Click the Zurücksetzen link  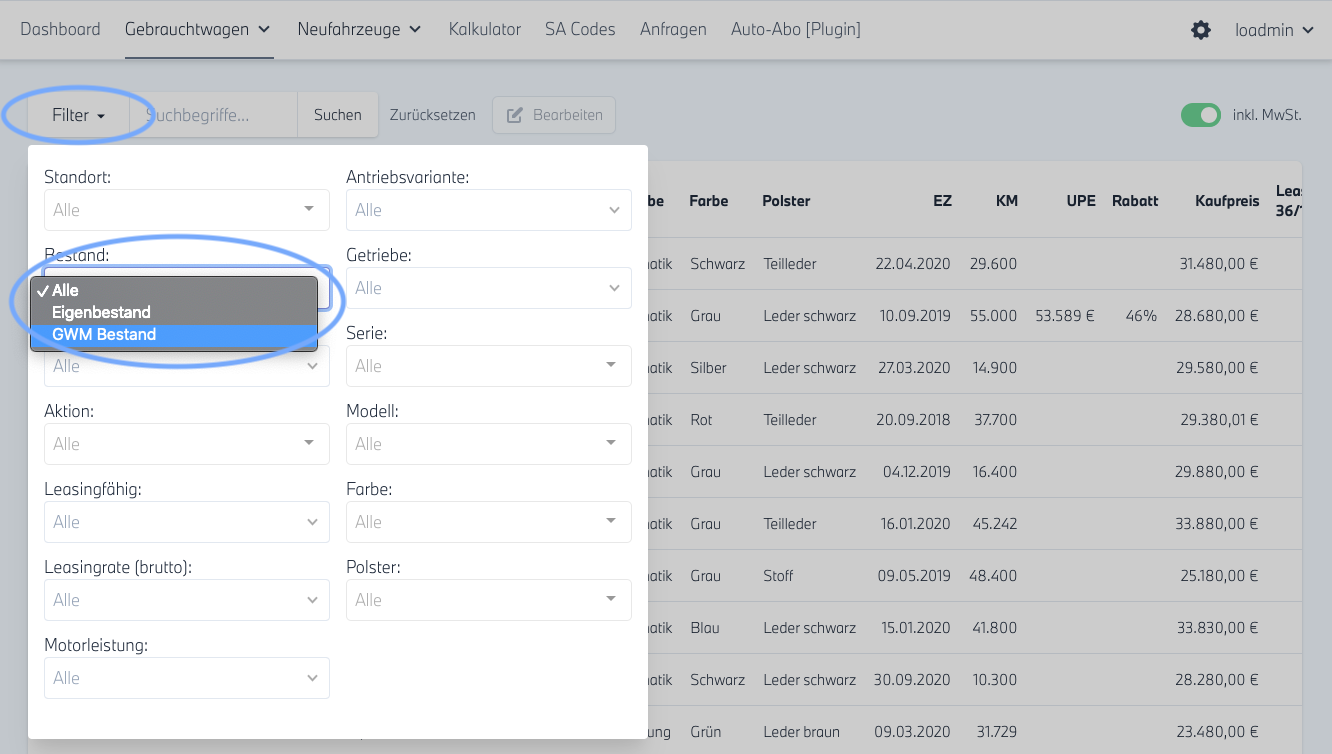(x=433, y=115)
